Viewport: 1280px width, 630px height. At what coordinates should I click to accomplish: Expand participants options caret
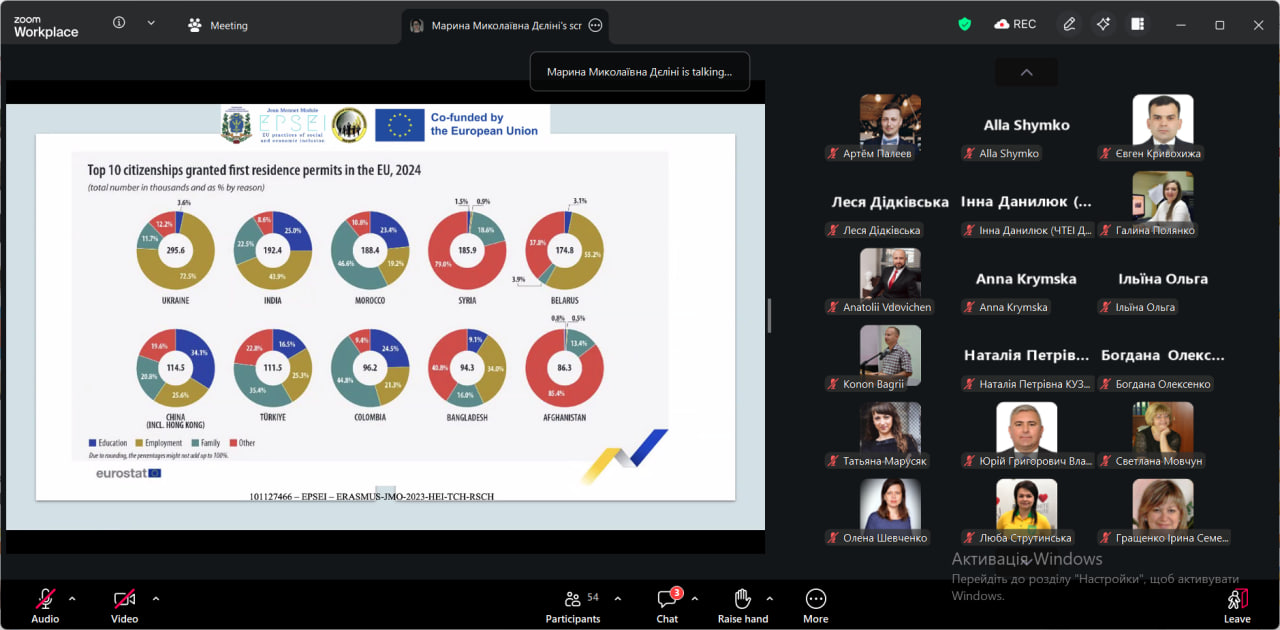pos(617,599)
